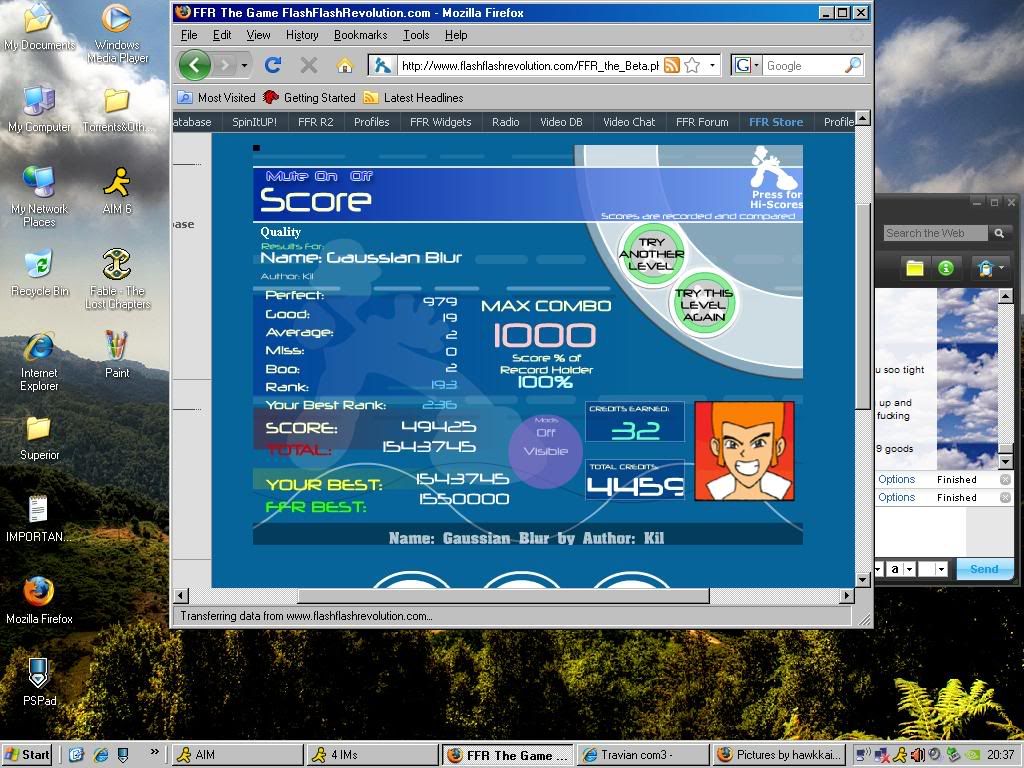Bookmark this page with the star icon
The image size is (1024, 768).
coord(692,66)
